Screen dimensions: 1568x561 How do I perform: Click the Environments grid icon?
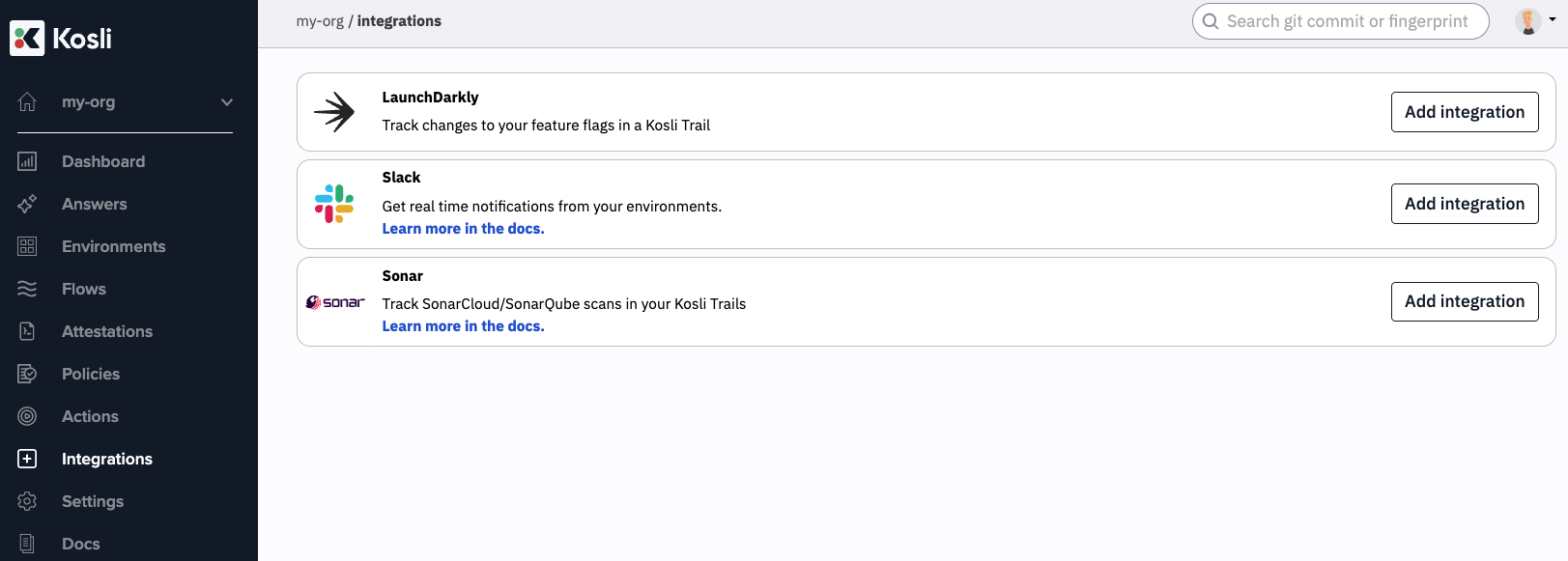[27, 246]
